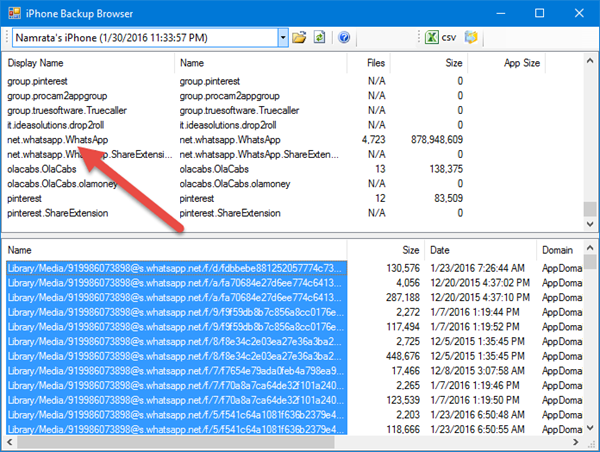
Task: Select pinterest display name row
Action: 24,199
